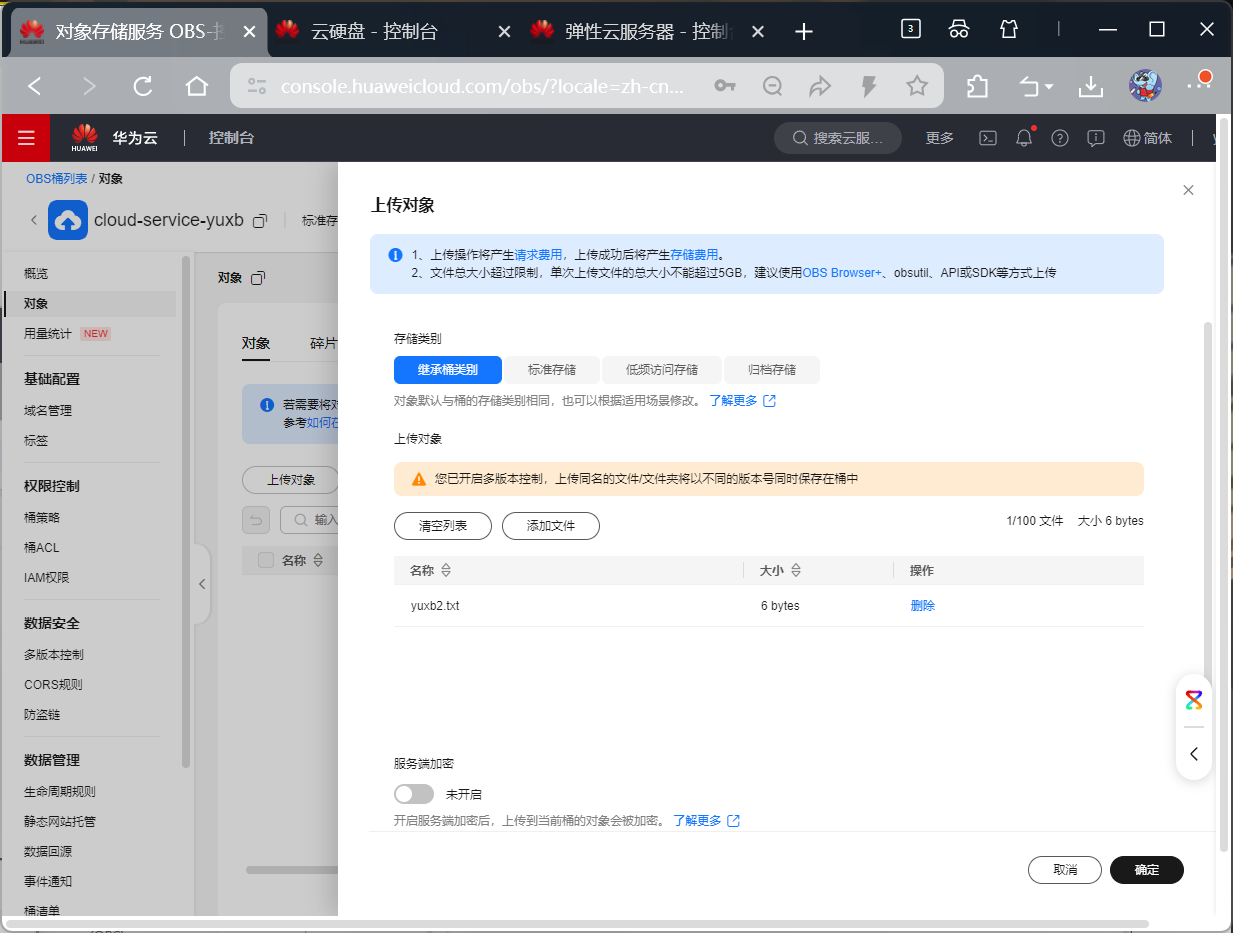The width and height of the screenshot is (1233, 933).
Task: Click the blue bucket cloud icon
Action: 68,220
